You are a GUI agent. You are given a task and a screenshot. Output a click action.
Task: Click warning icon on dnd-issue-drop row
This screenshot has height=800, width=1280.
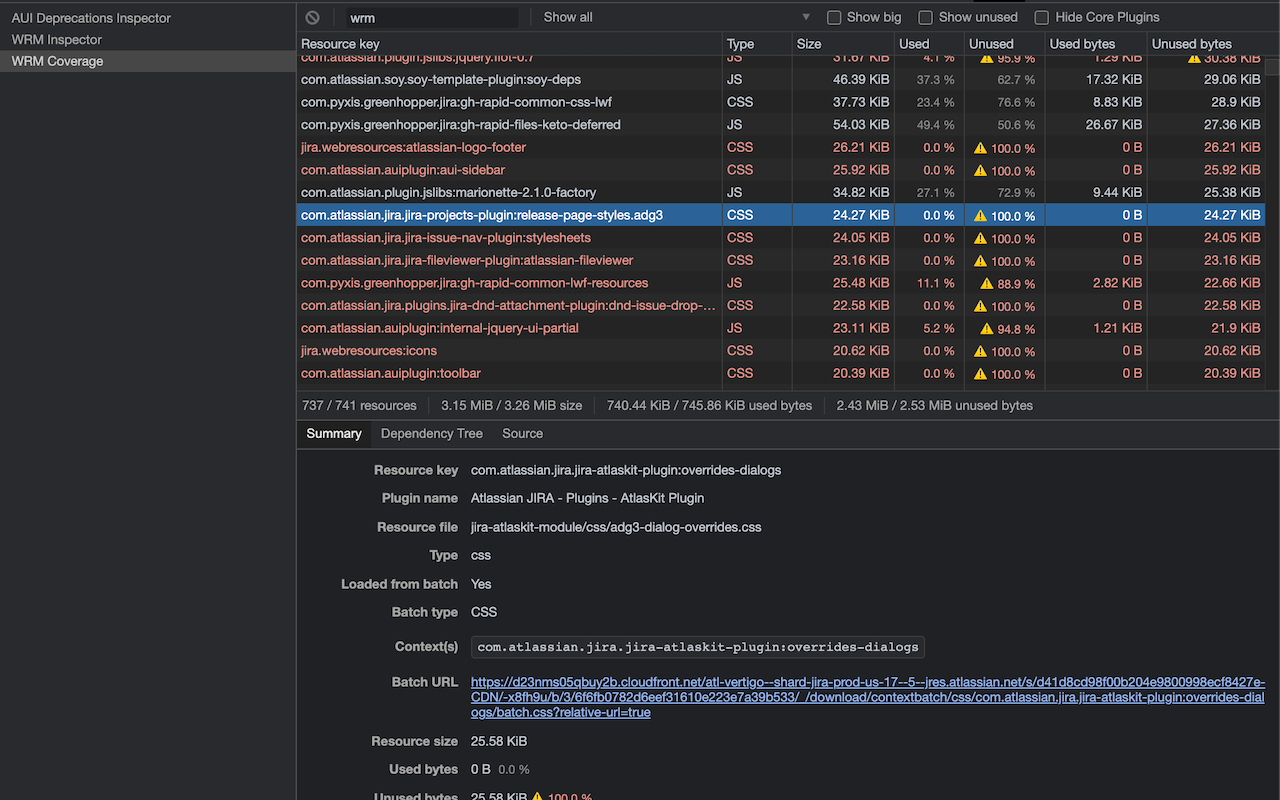pos(978,305)
